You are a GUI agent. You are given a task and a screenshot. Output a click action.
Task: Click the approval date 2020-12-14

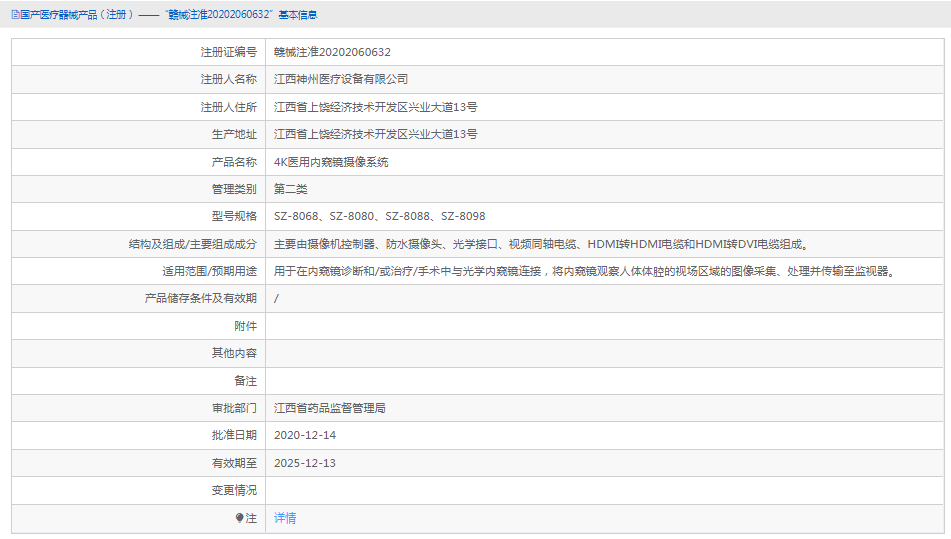click(x=305, y=435)
